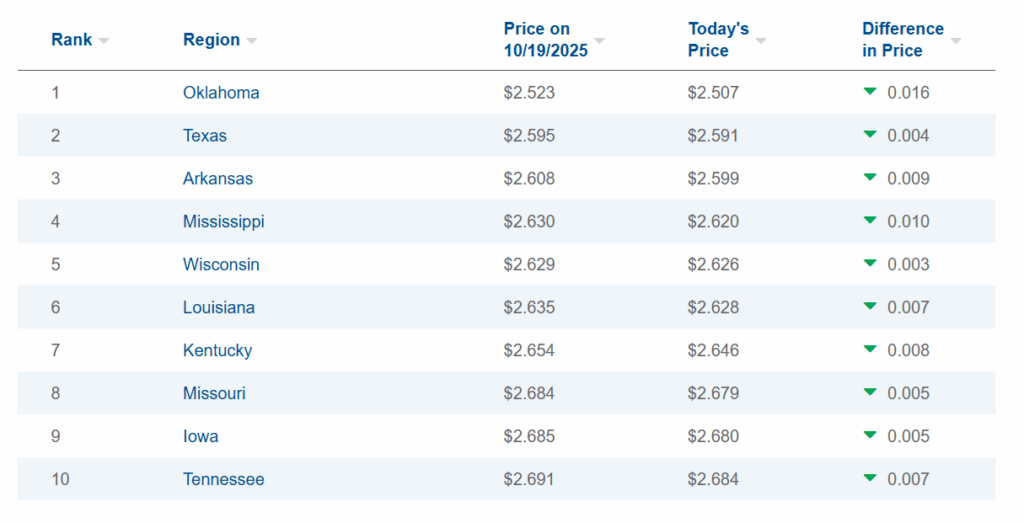Click the Rank column header
Screen dimensions: 1024x523
pos(71,40)
